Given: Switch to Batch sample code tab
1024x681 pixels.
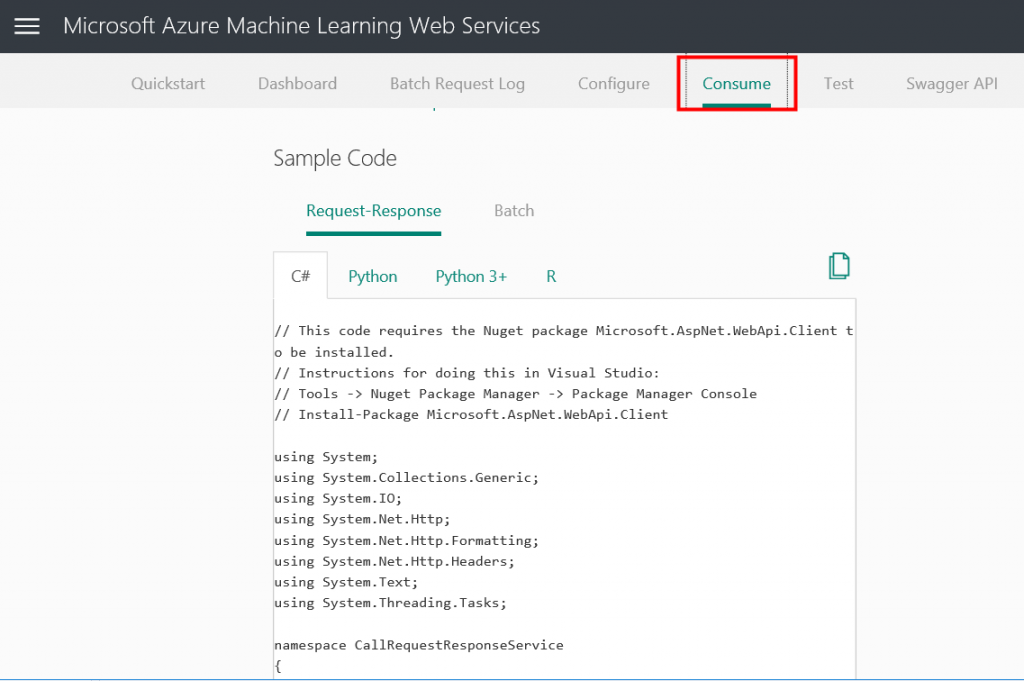Looking at the screenshot, I should click(514, 211).
